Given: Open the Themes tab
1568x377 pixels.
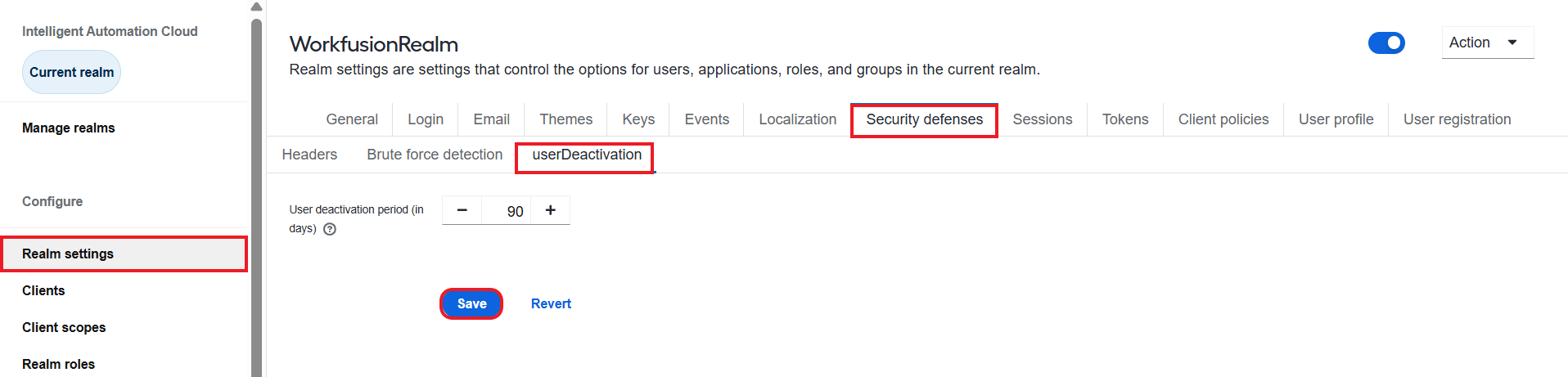Looking at the screenshot, I should pyautogui.click(x=565, y=119).
